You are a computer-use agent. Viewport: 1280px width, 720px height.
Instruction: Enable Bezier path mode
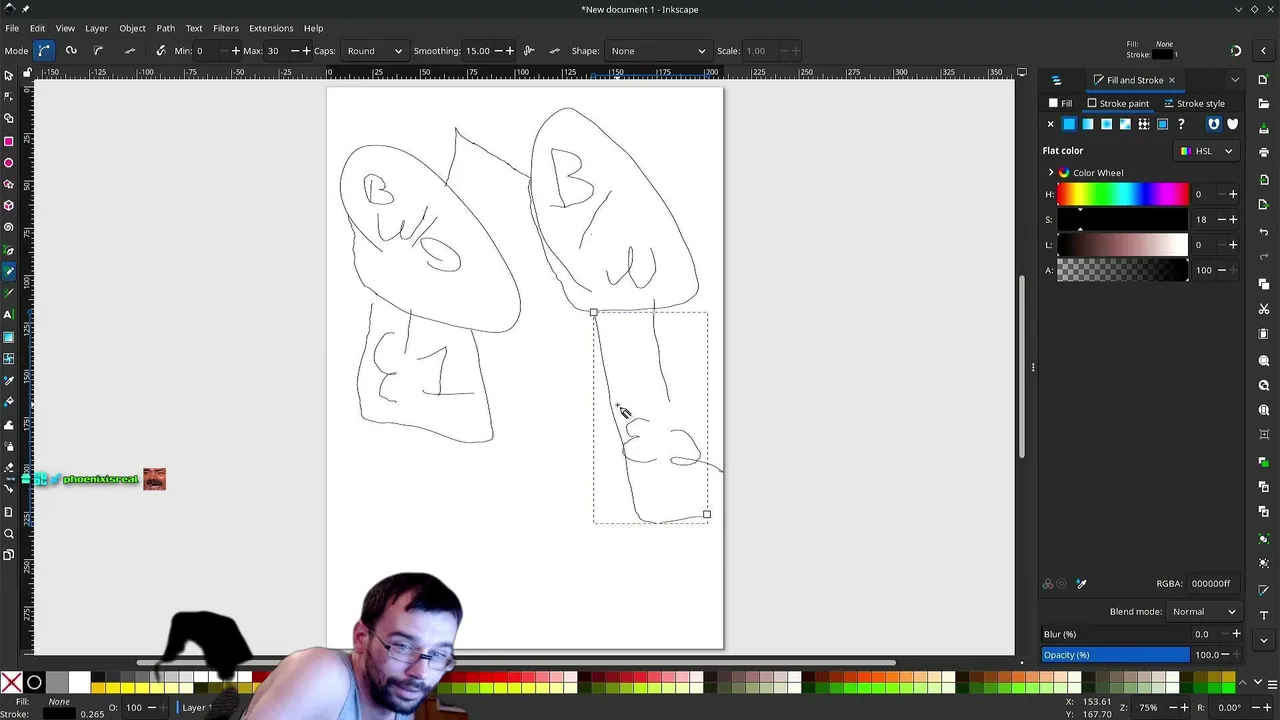click(44, 51)
